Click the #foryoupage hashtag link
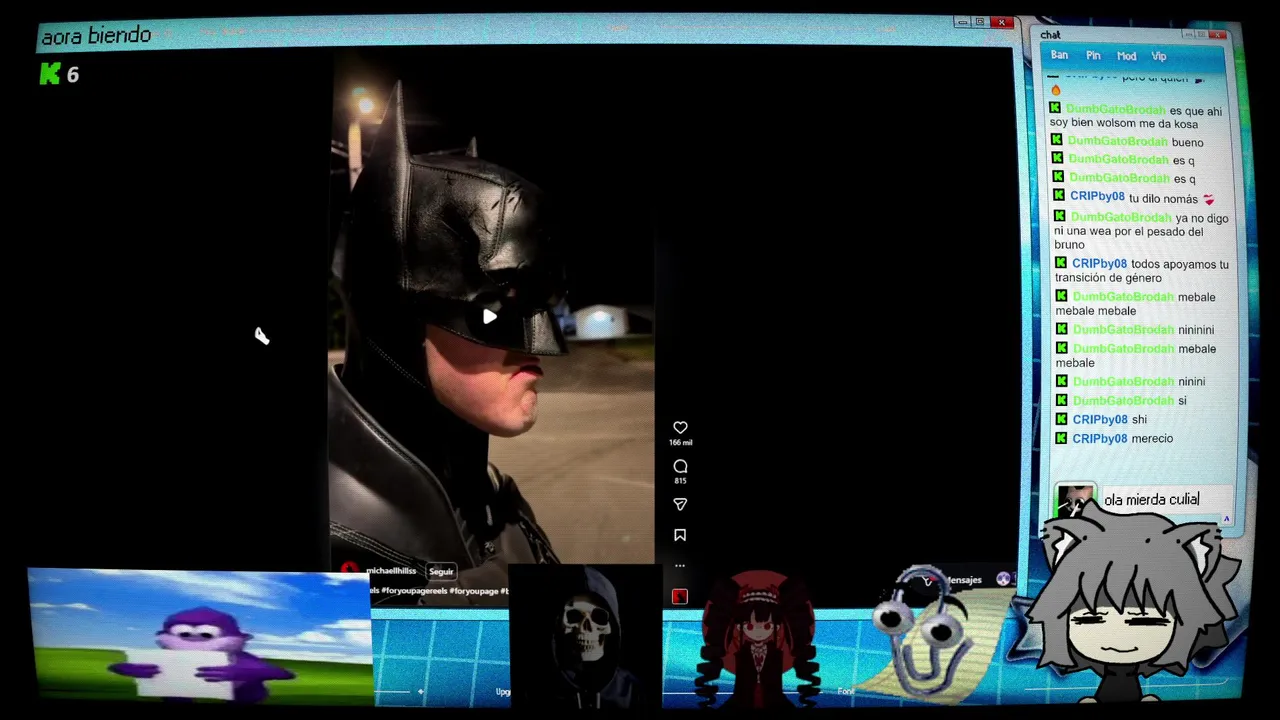1280x720 pixels. [x=474, y=591]
